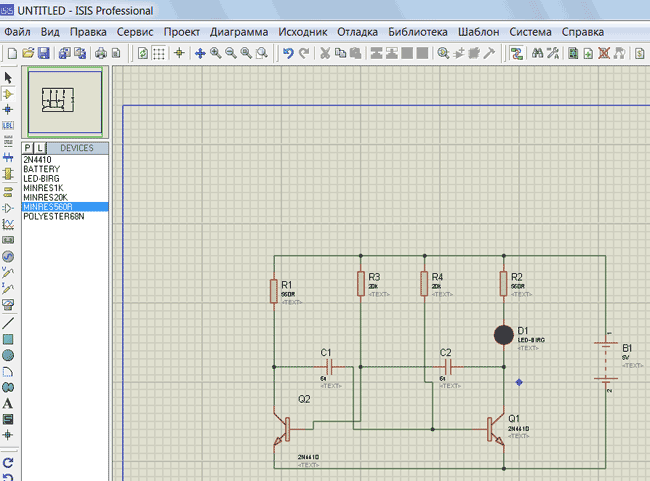Screen dimensions: 650x481
Task: Select Component mode in the sidebar
Action: (x=8, y=94)
